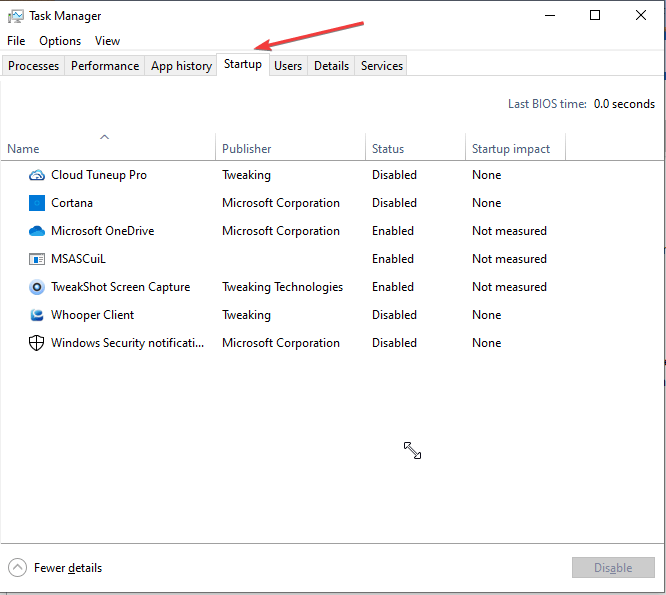This screenshot has height=595, width=666.
Task: Click Disabled status of Windows Security notification
Action: coord(395,343)
